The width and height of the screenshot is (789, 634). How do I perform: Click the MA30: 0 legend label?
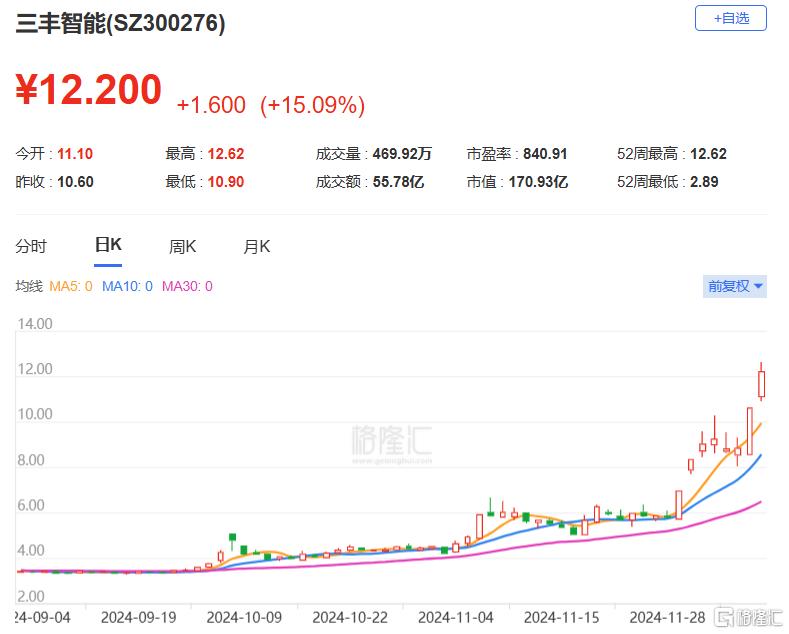(x=187, y=286)
